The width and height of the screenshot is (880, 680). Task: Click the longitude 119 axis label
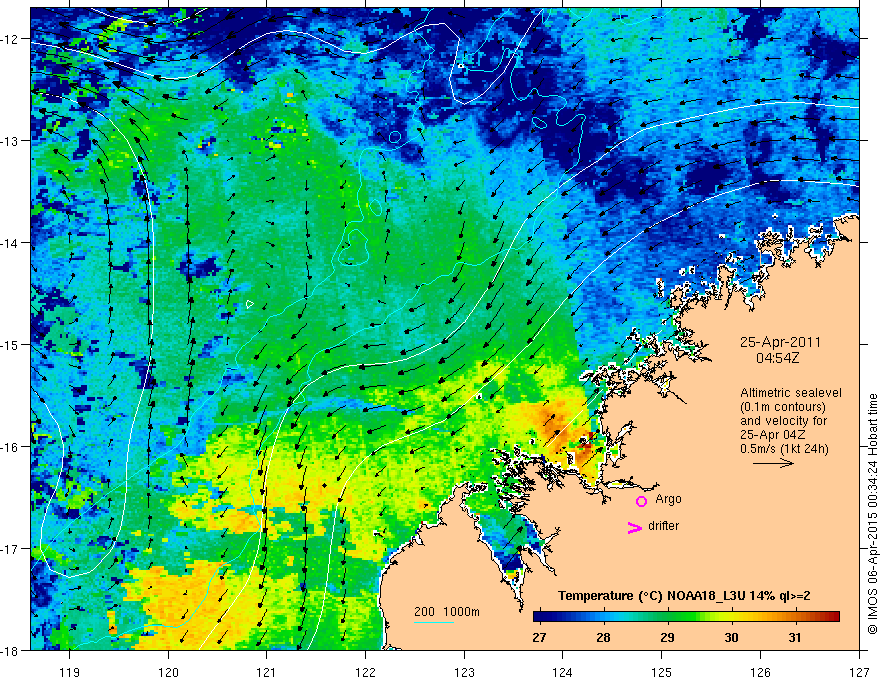[70, 672]
